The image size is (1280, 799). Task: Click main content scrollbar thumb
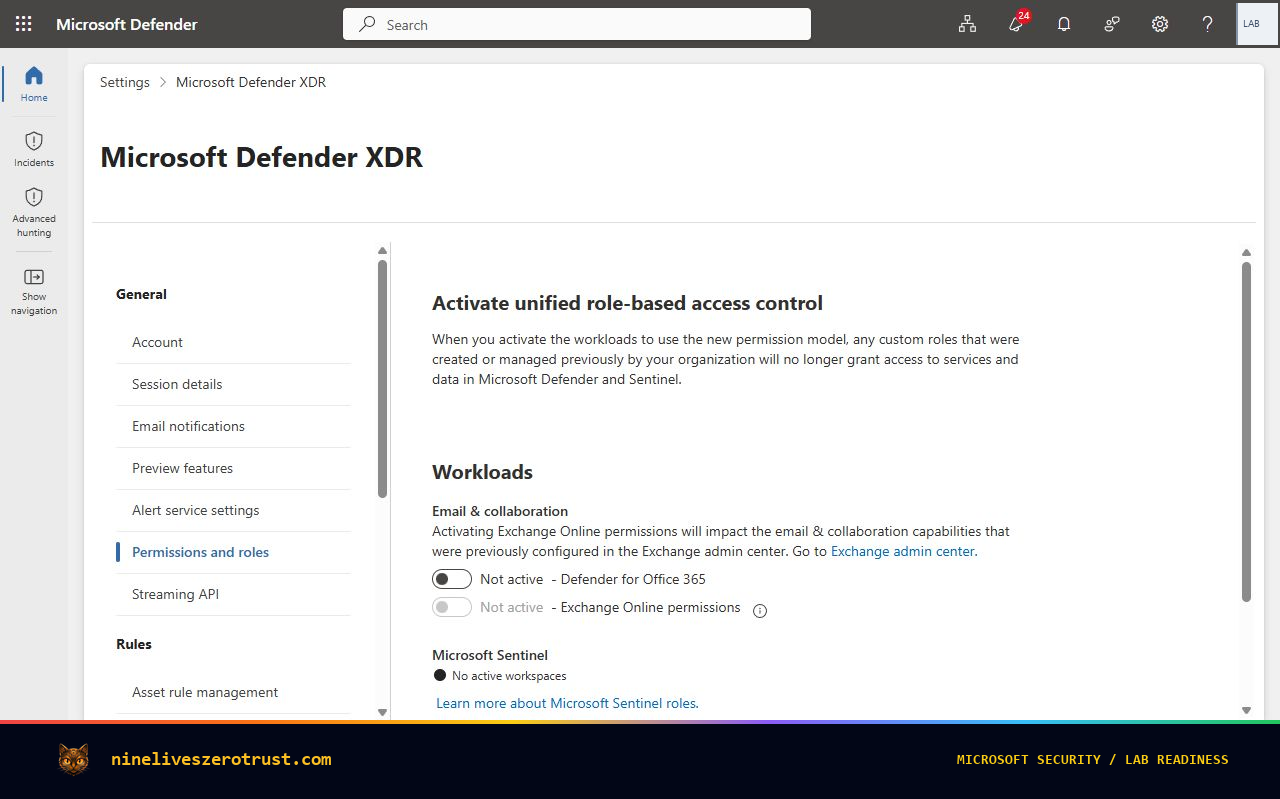1246,432
